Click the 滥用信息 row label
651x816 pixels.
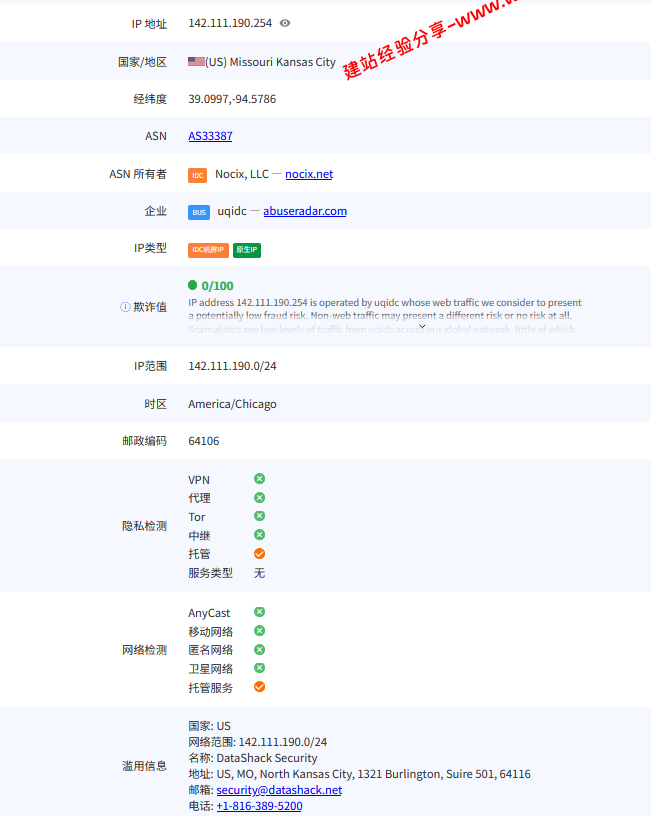coord(144,766)
